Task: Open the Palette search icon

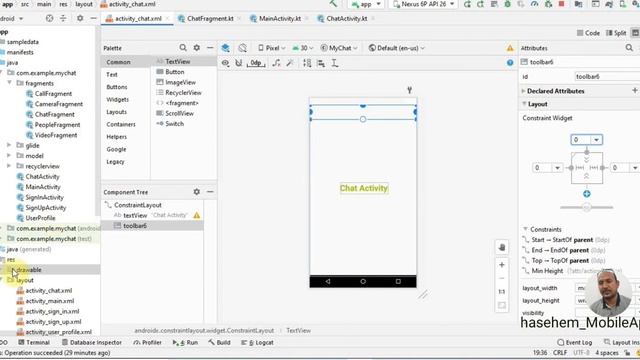Action: [x=183, y=48]
